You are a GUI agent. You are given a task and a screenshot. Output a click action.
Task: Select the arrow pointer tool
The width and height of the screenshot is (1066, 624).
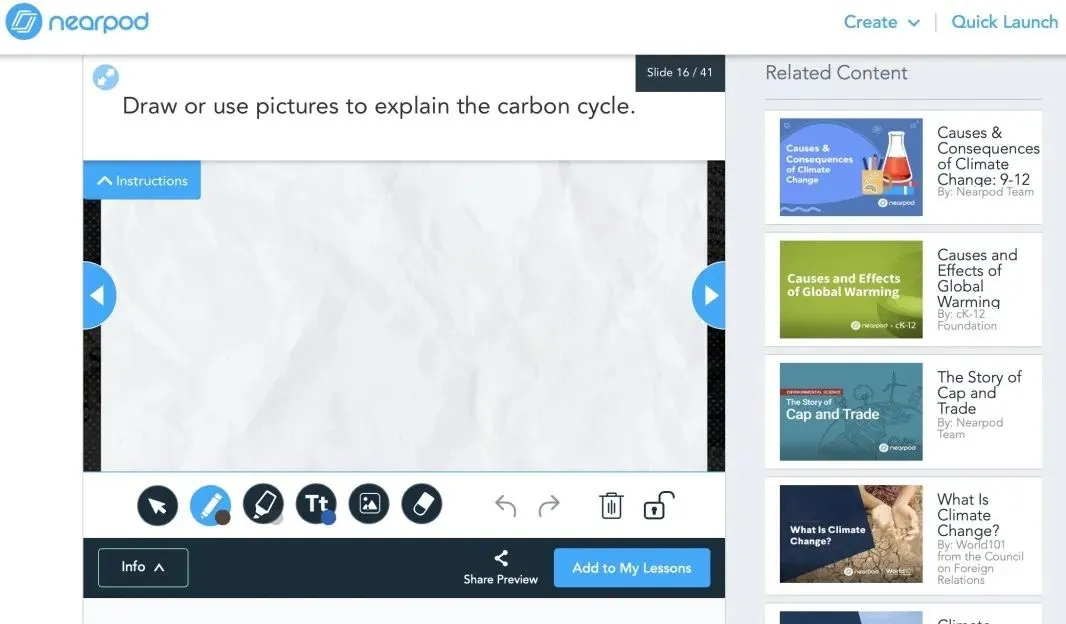[x=158, y=505]
